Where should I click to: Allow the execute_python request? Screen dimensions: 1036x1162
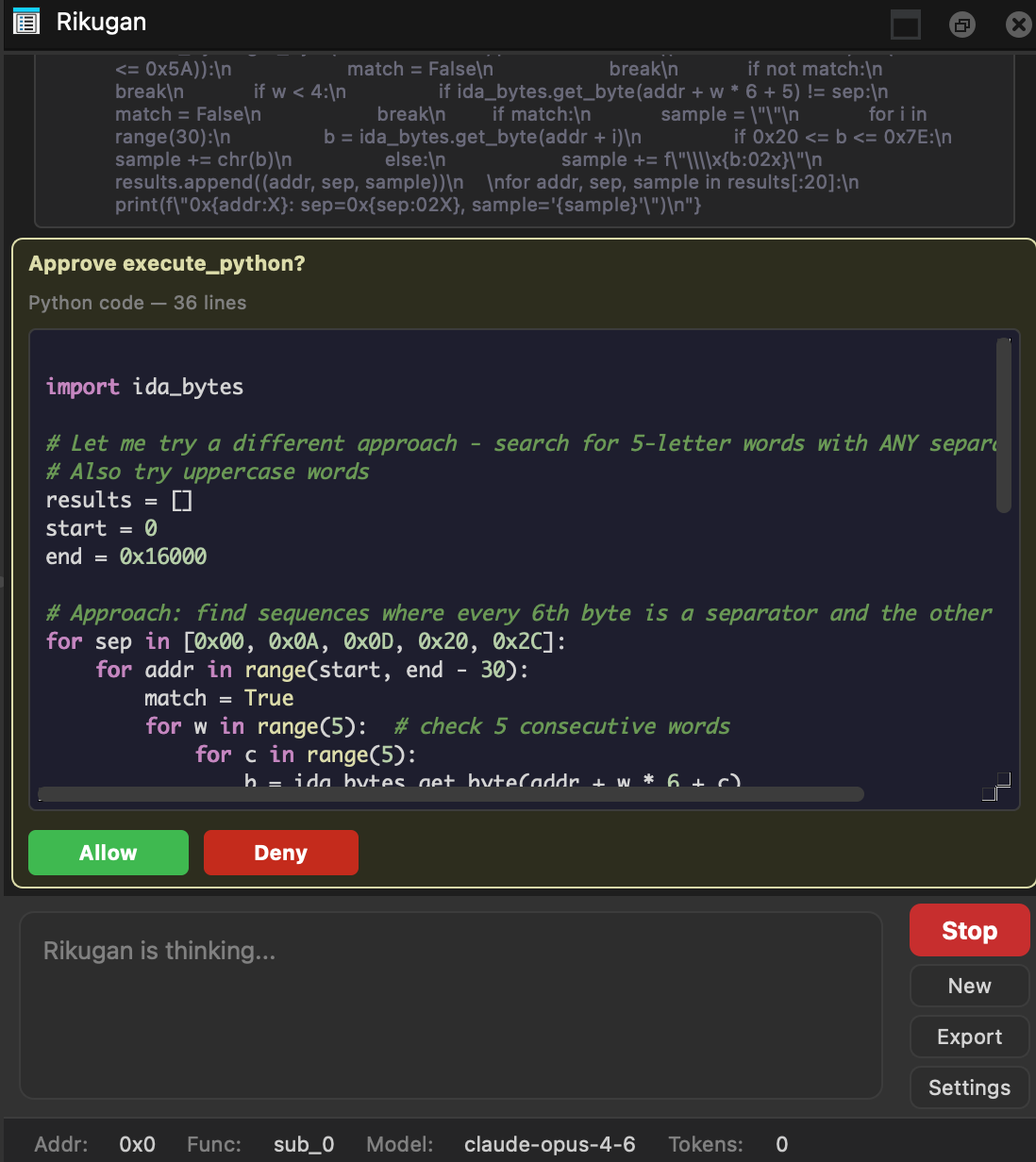pyautogui.click(x=108, y=852)
